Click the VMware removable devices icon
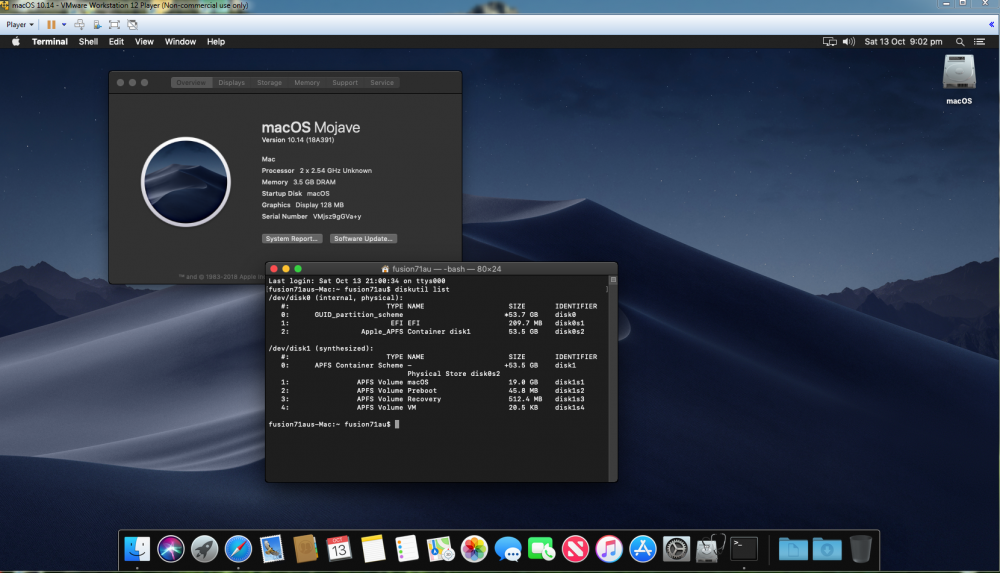The height and width of the screenshot is (573, 1000). (97, 24)
